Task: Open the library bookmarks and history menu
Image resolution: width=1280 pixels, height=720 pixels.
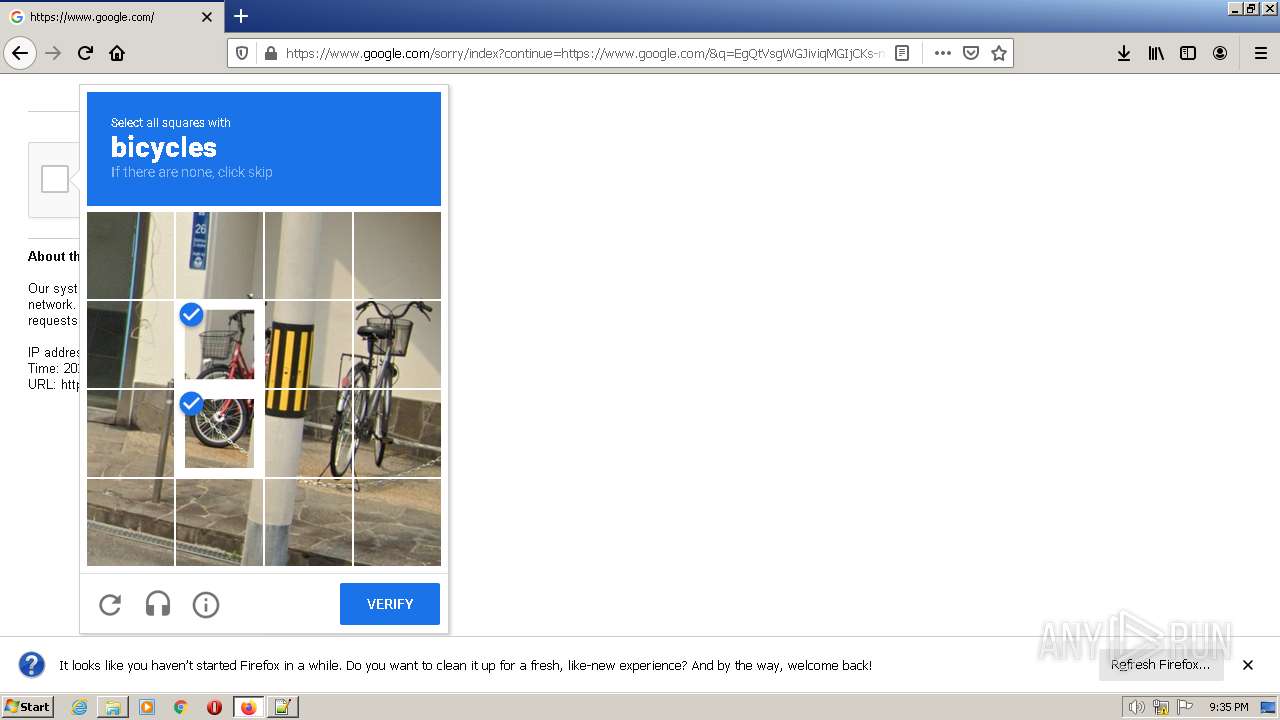Action: (x=1156, y=53)
